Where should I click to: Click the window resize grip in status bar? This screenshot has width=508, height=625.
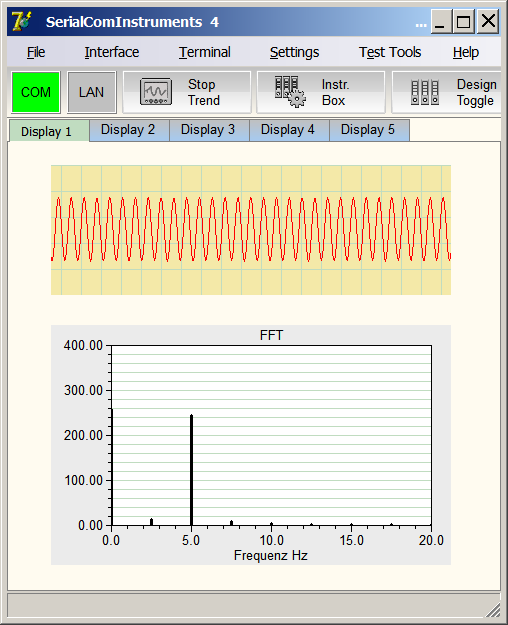[x=493, y=610]
